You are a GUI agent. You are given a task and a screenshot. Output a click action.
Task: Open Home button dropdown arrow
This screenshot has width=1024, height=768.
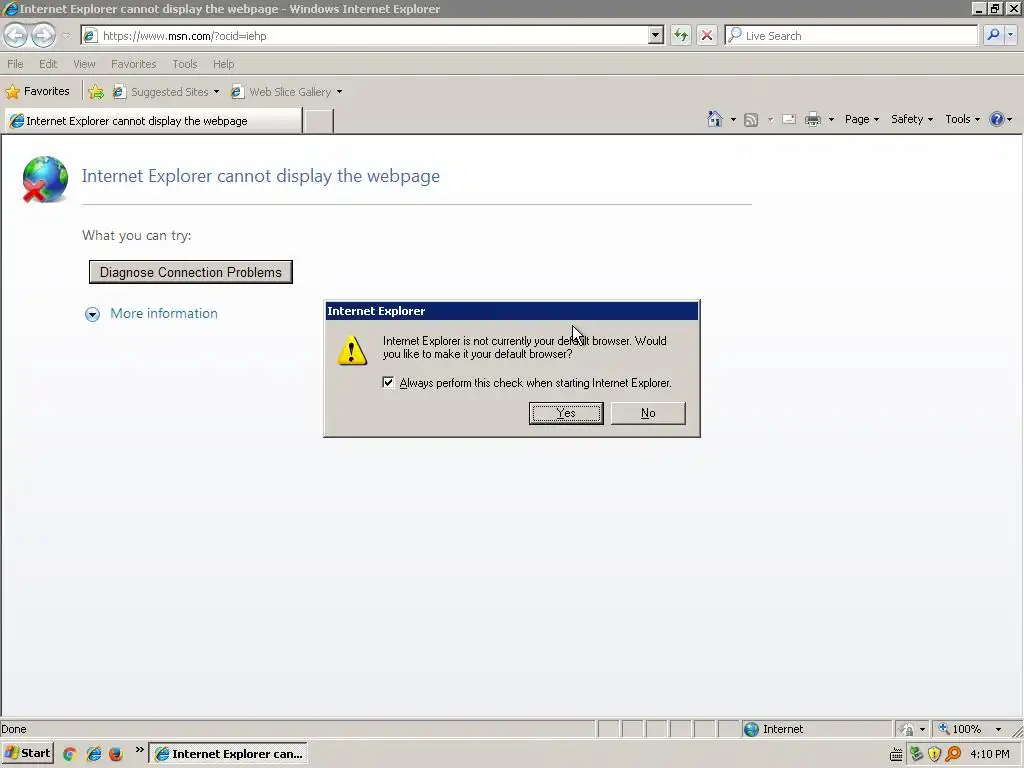click(733, 120)
